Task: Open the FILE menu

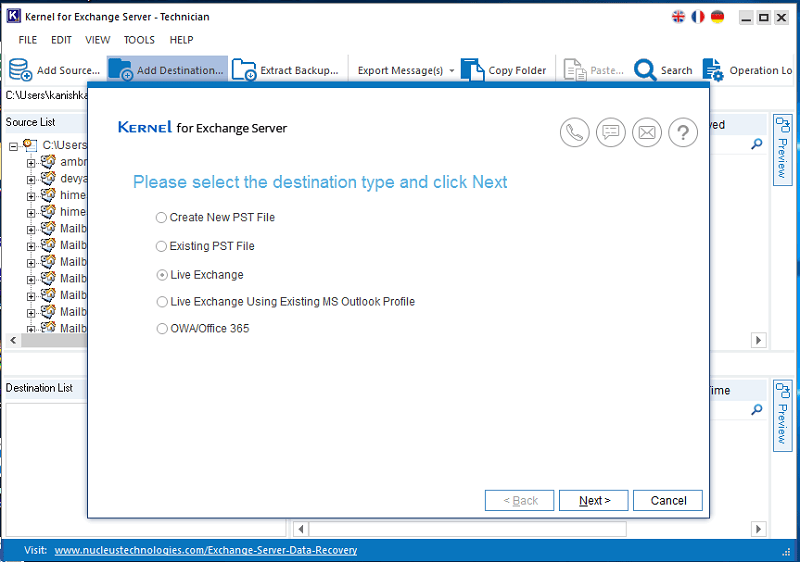Action: [x=28, y=40]
